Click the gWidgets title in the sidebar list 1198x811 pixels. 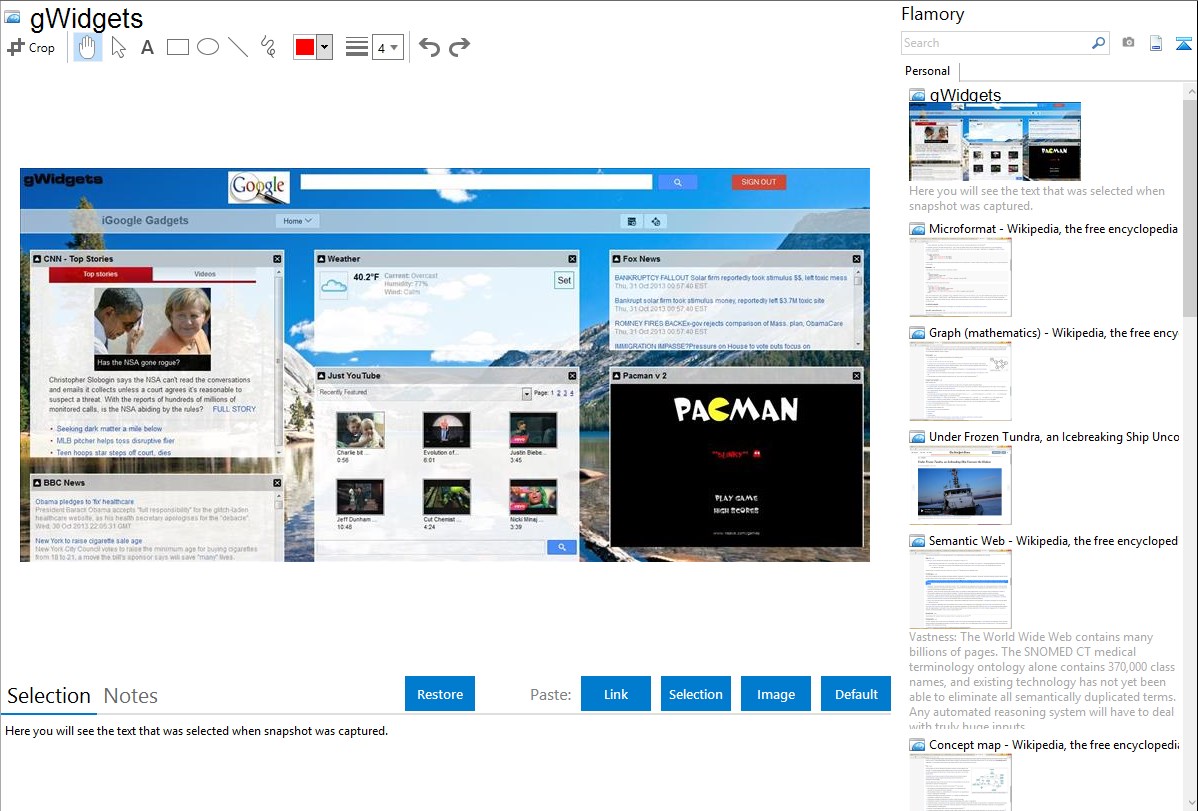pyautogui.click(x=965, y=95)
